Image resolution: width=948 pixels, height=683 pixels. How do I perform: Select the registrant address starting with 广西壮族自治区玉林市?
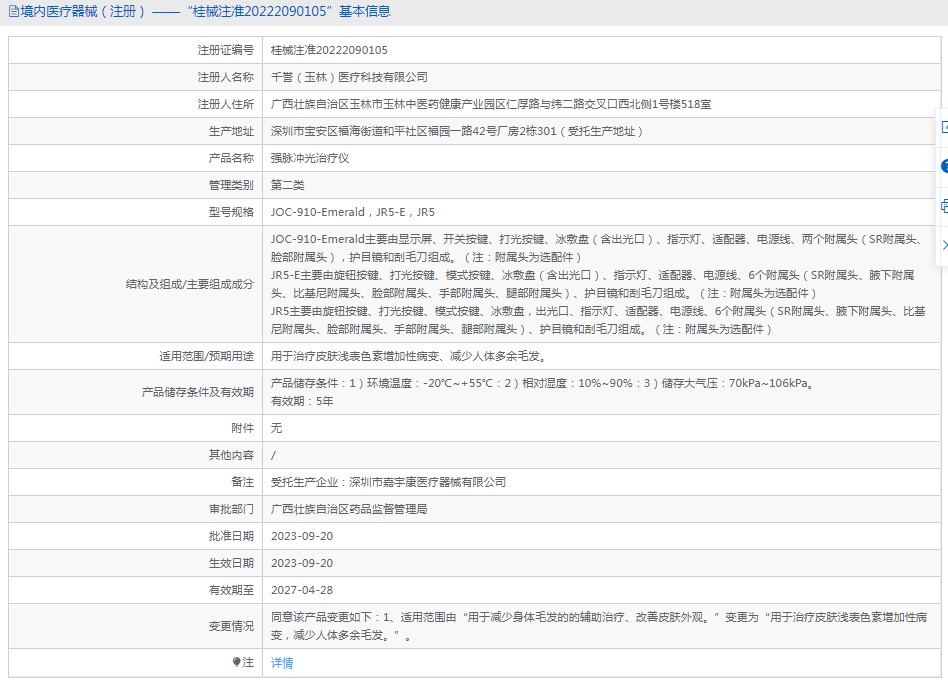coord(490,104)
